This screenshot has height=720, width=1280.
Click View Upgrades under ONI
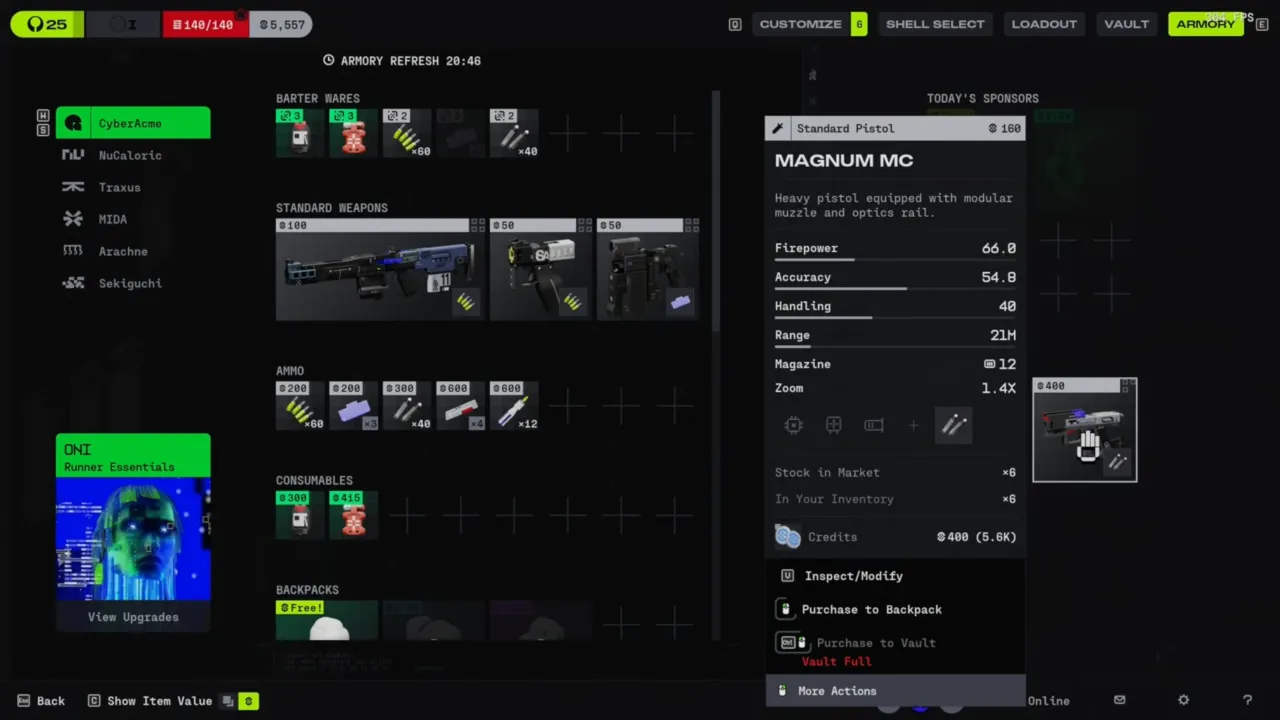133,617
